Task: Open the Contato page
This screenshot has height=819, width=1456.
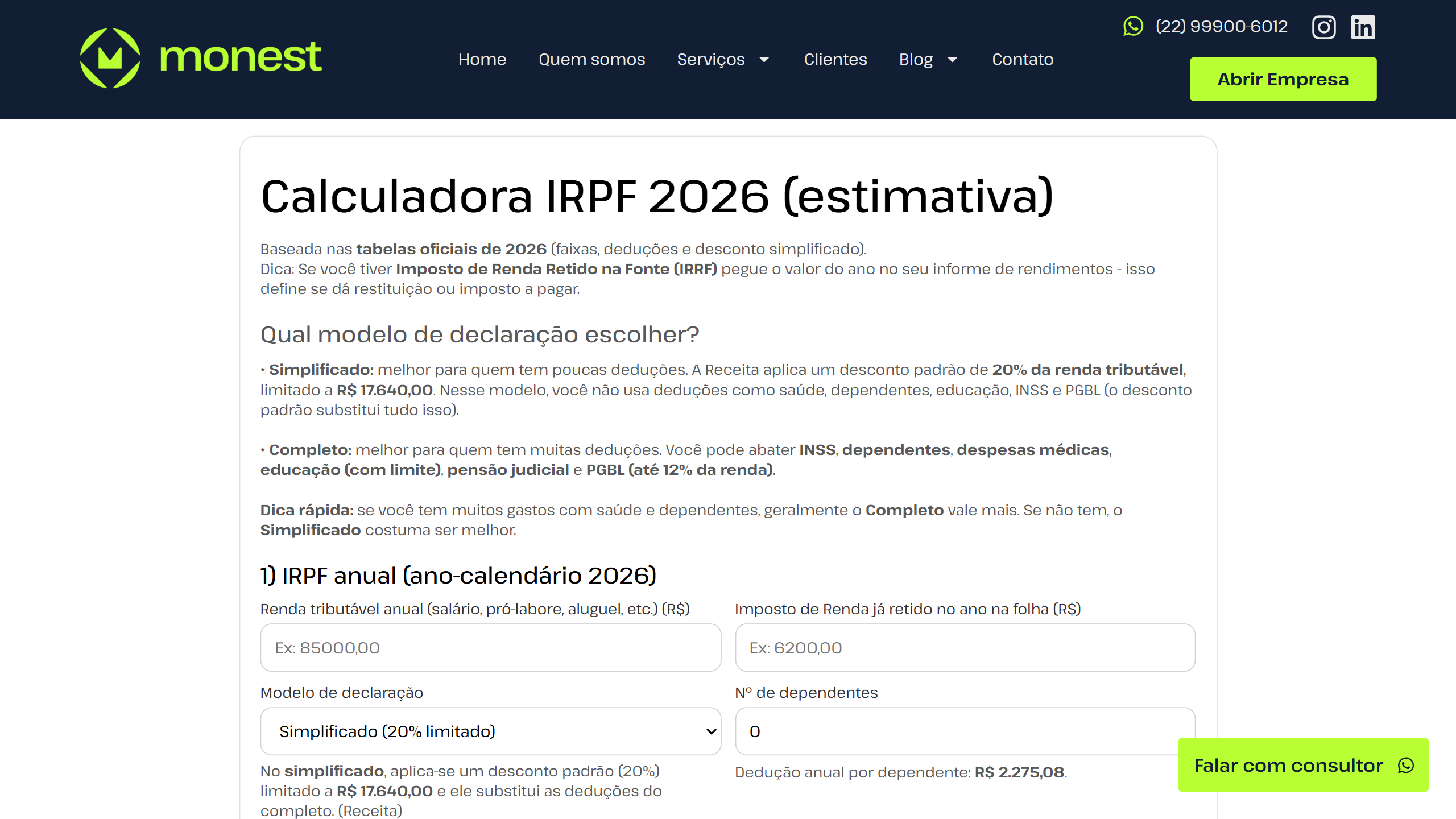Action: 1023,59
